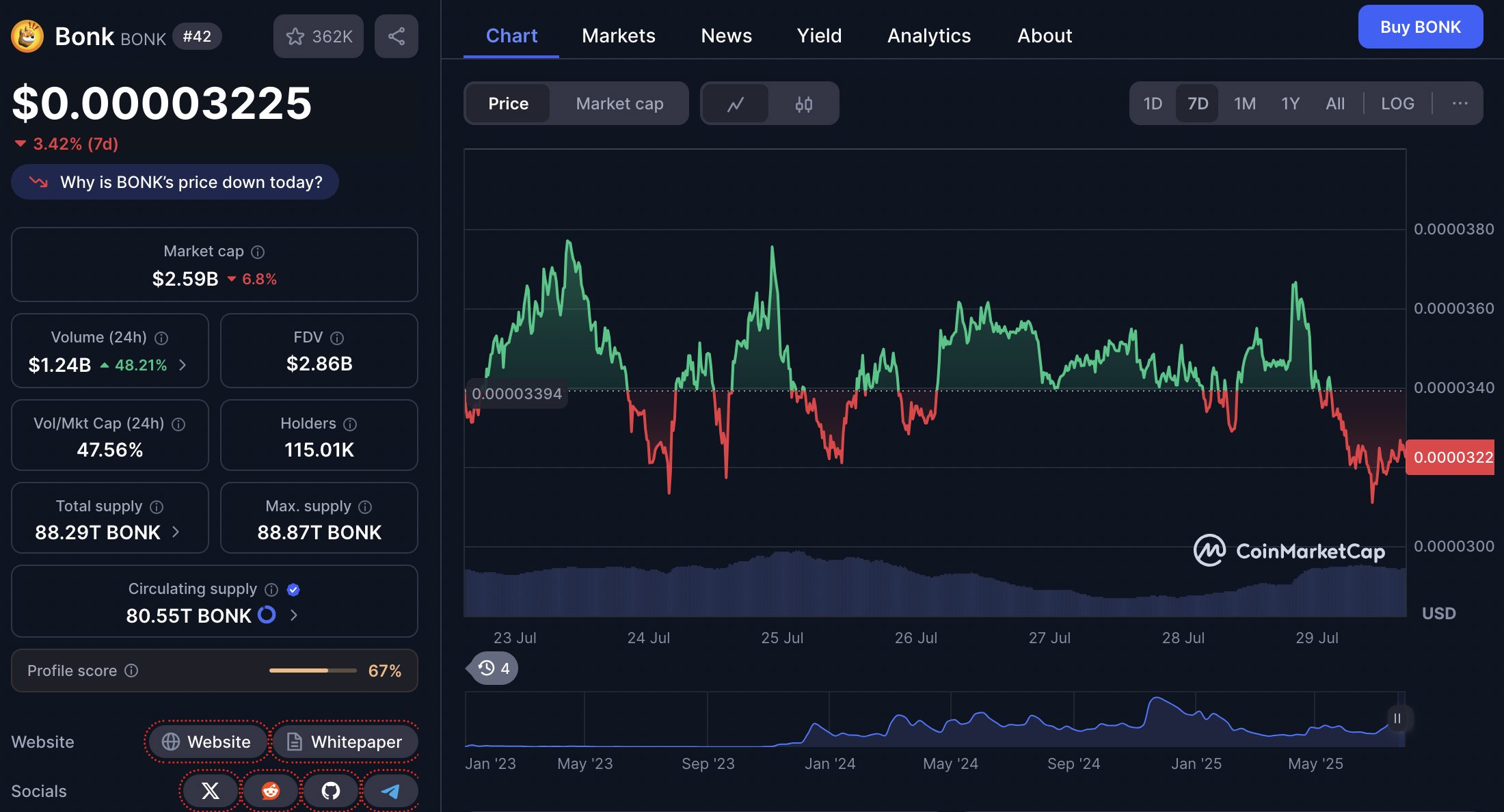Screen dimensions: 1504x812
Task: Open the Whitepaper link button
Action: tap(345, 742)
